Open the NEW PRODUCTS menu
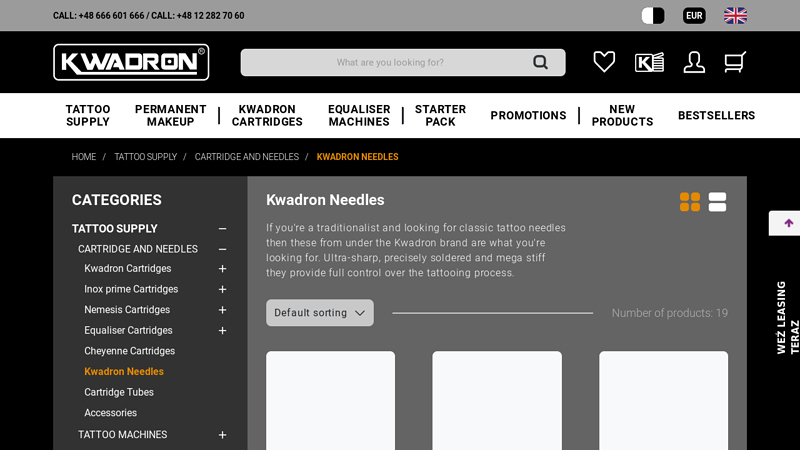Screen dimensions: 800x450 [622, 115]
